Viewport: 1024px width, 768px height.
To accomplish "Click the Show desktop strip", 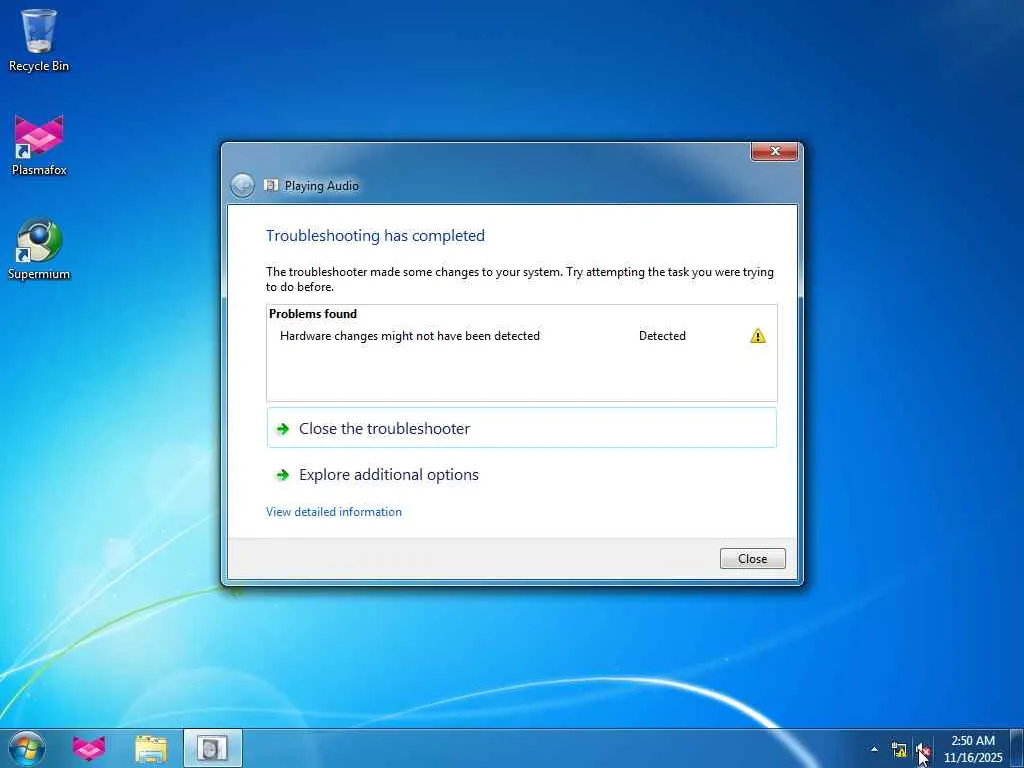I will [1017, 748].
